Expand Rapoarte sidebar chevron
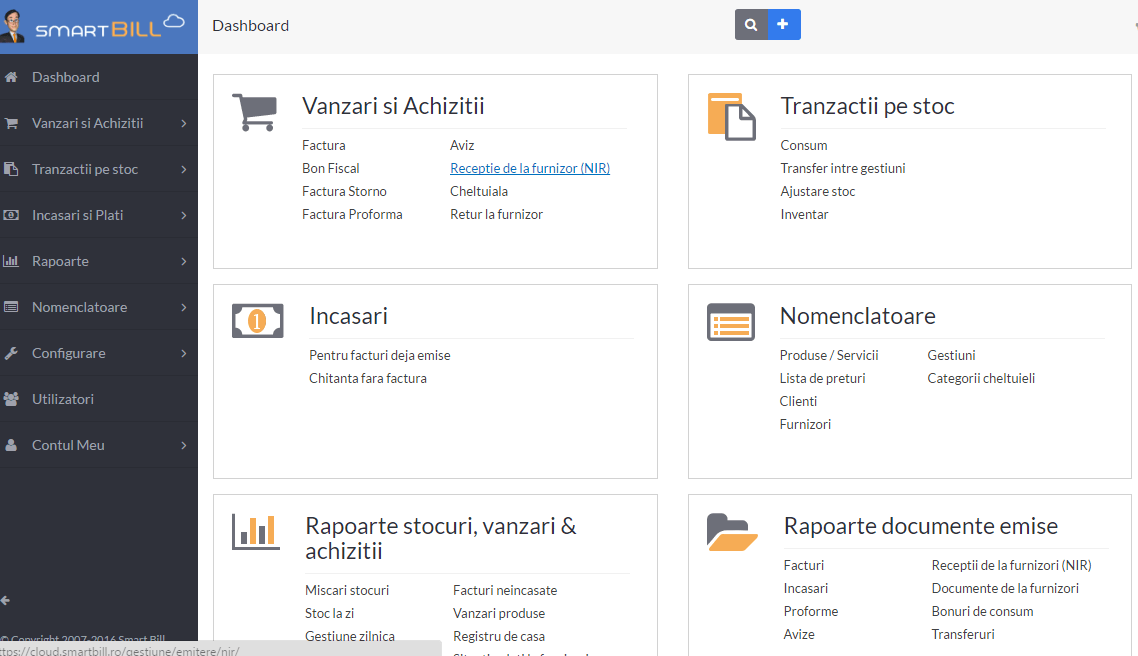 click(x=184, y=261)
